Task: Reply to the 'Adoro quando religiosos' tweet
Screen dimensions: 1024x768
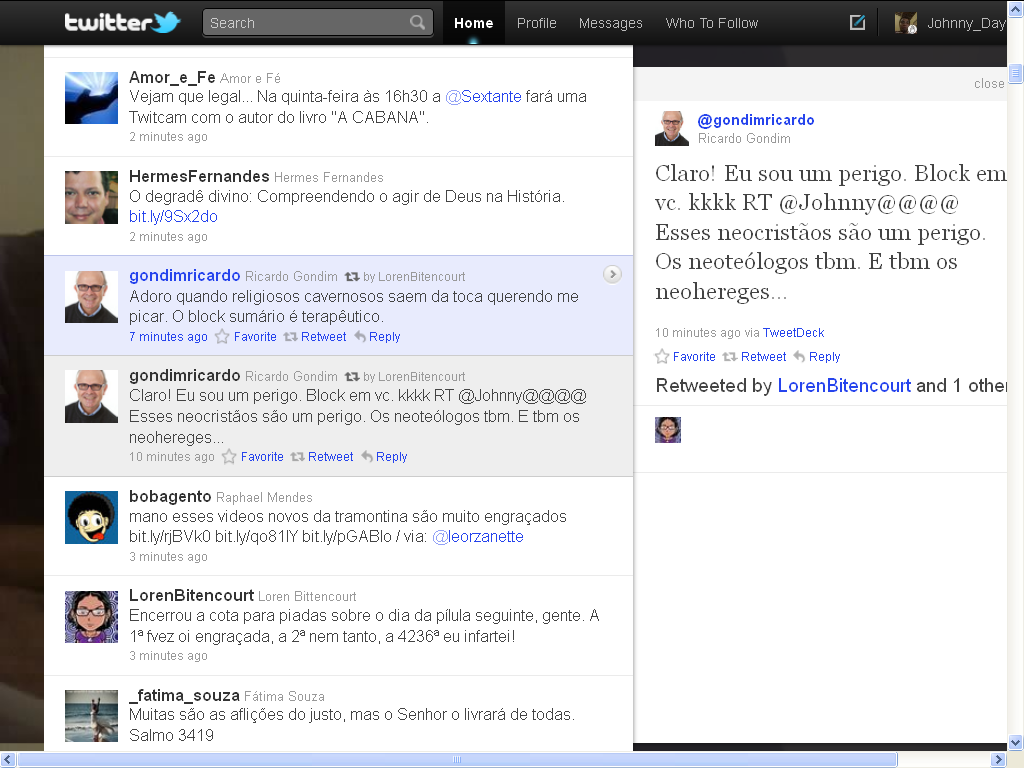Action: 384,337
